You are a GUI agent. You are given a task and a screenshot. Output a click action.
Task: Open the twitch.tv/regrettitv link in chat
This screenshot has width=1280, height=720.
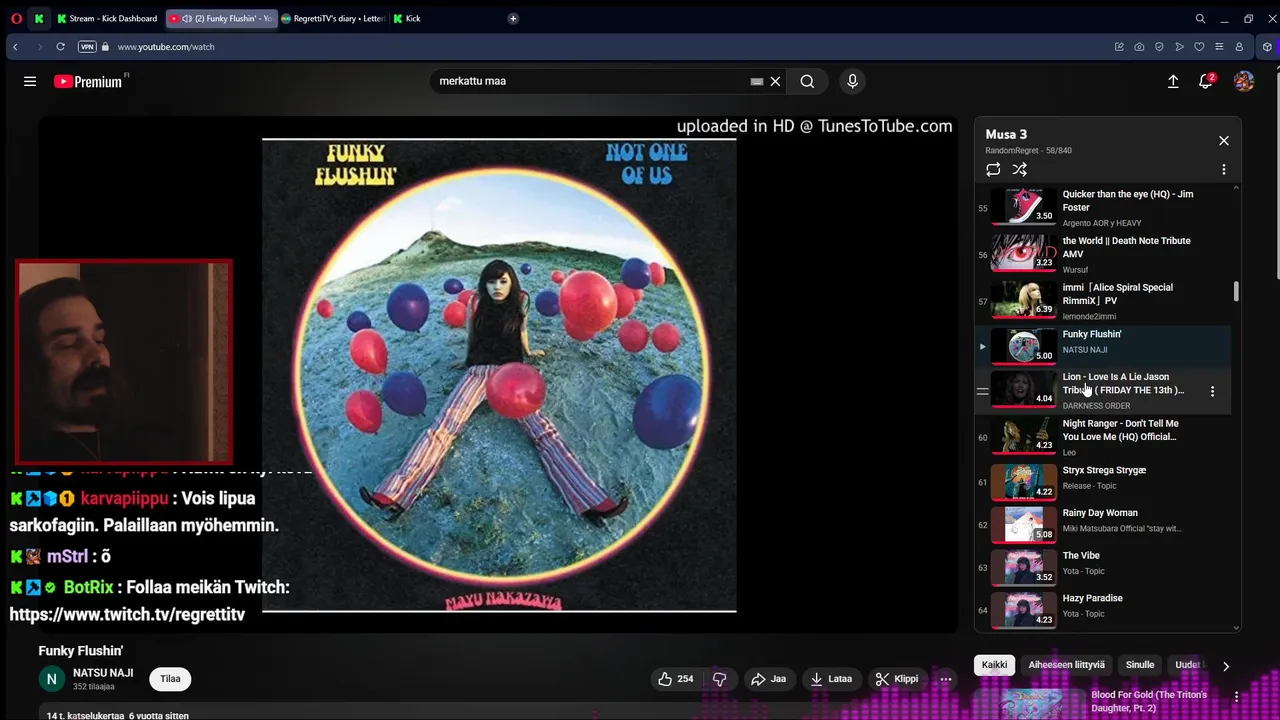click(127, 615)
